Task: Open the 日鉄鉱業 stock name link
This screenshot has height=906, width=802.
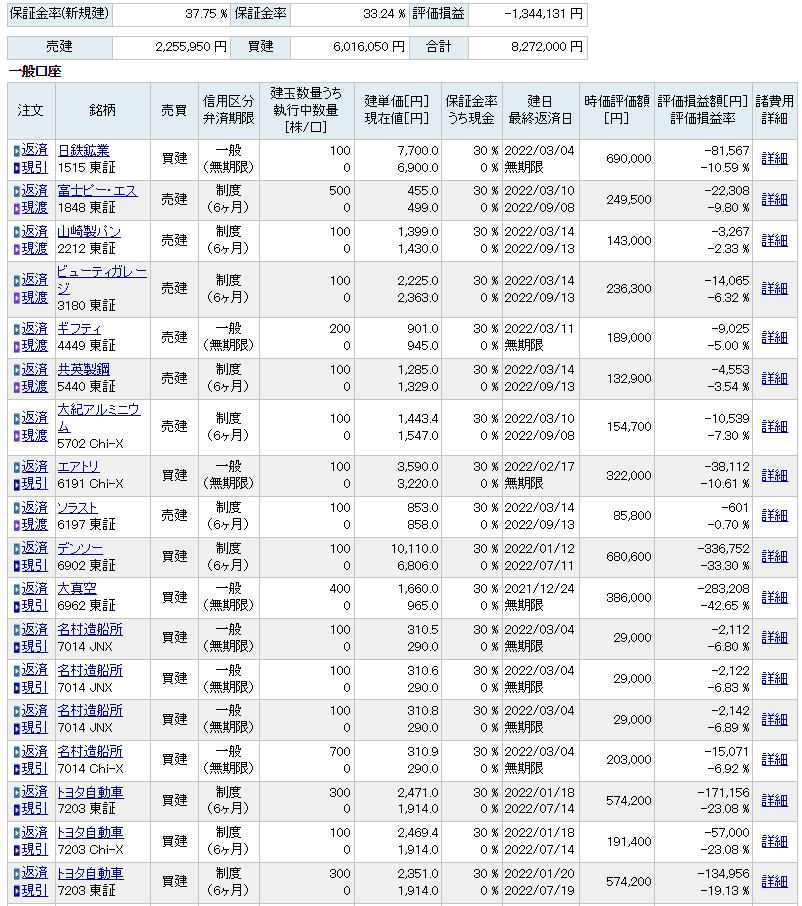Action: click(x=84, y=150)
